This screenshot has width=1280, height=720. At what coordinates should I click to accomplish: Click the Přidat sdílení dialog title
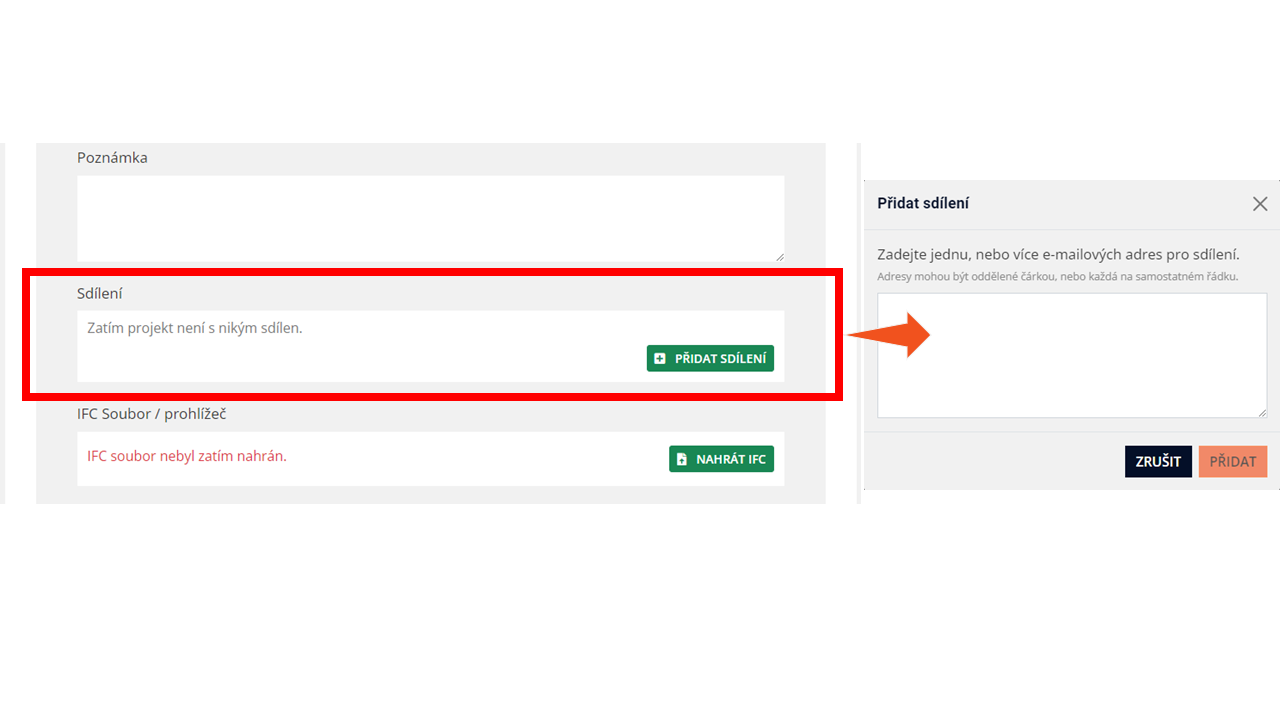coord(923,203)
